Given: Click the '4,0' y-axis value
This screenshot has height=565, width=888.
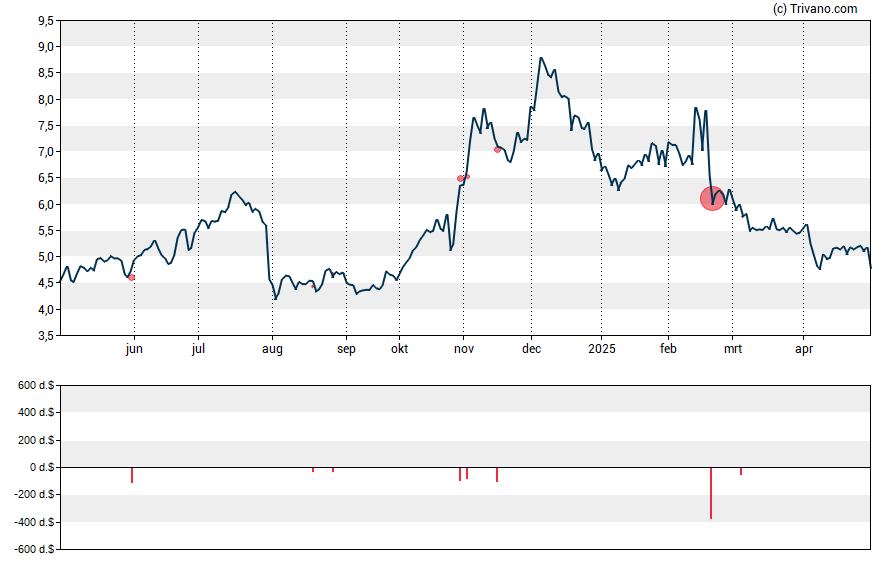Looking at the screenshot, I should click(x=46, y=310).
